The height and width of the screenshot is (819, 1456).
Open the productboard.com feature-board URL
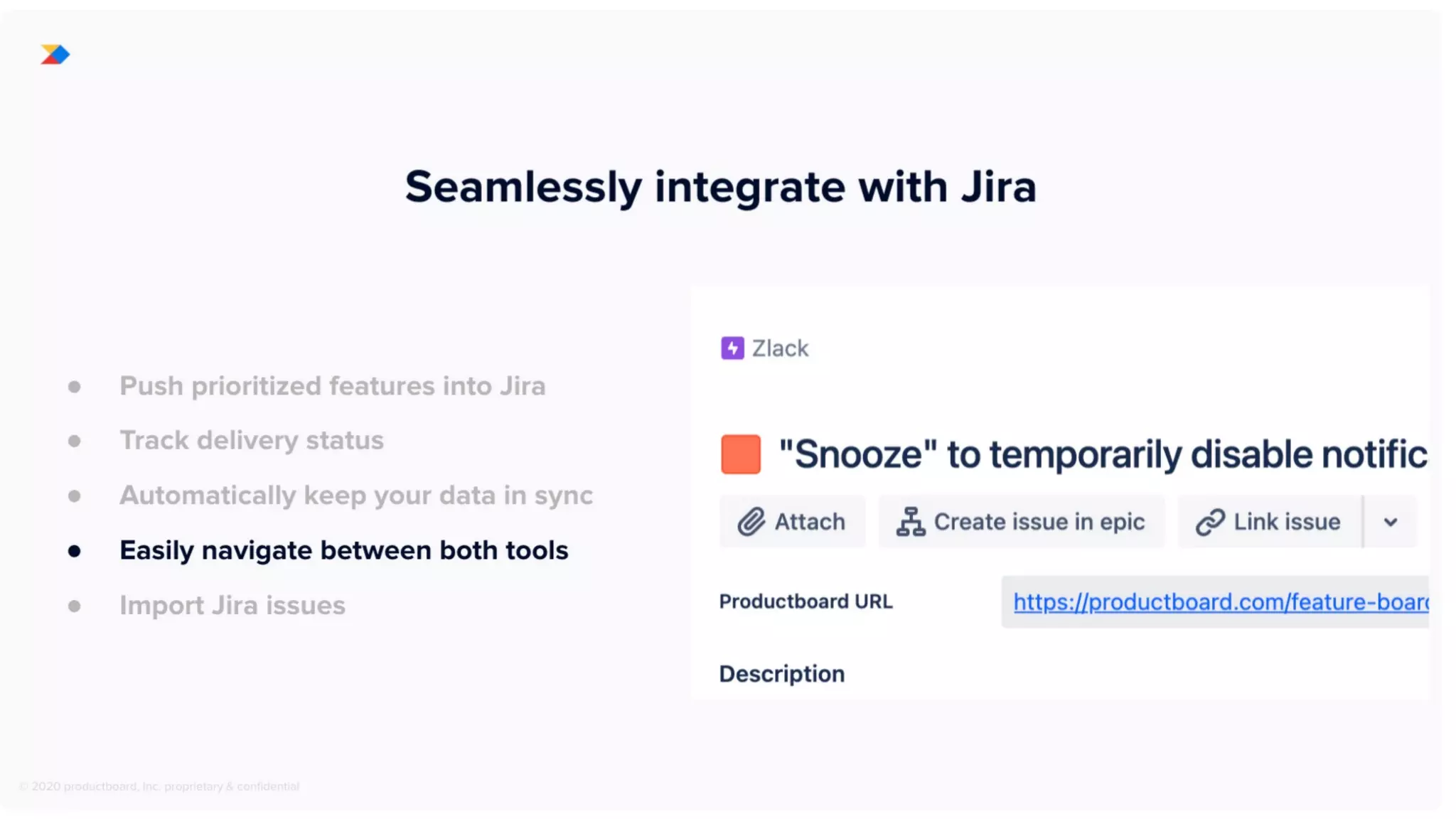tap(1220, 602)
